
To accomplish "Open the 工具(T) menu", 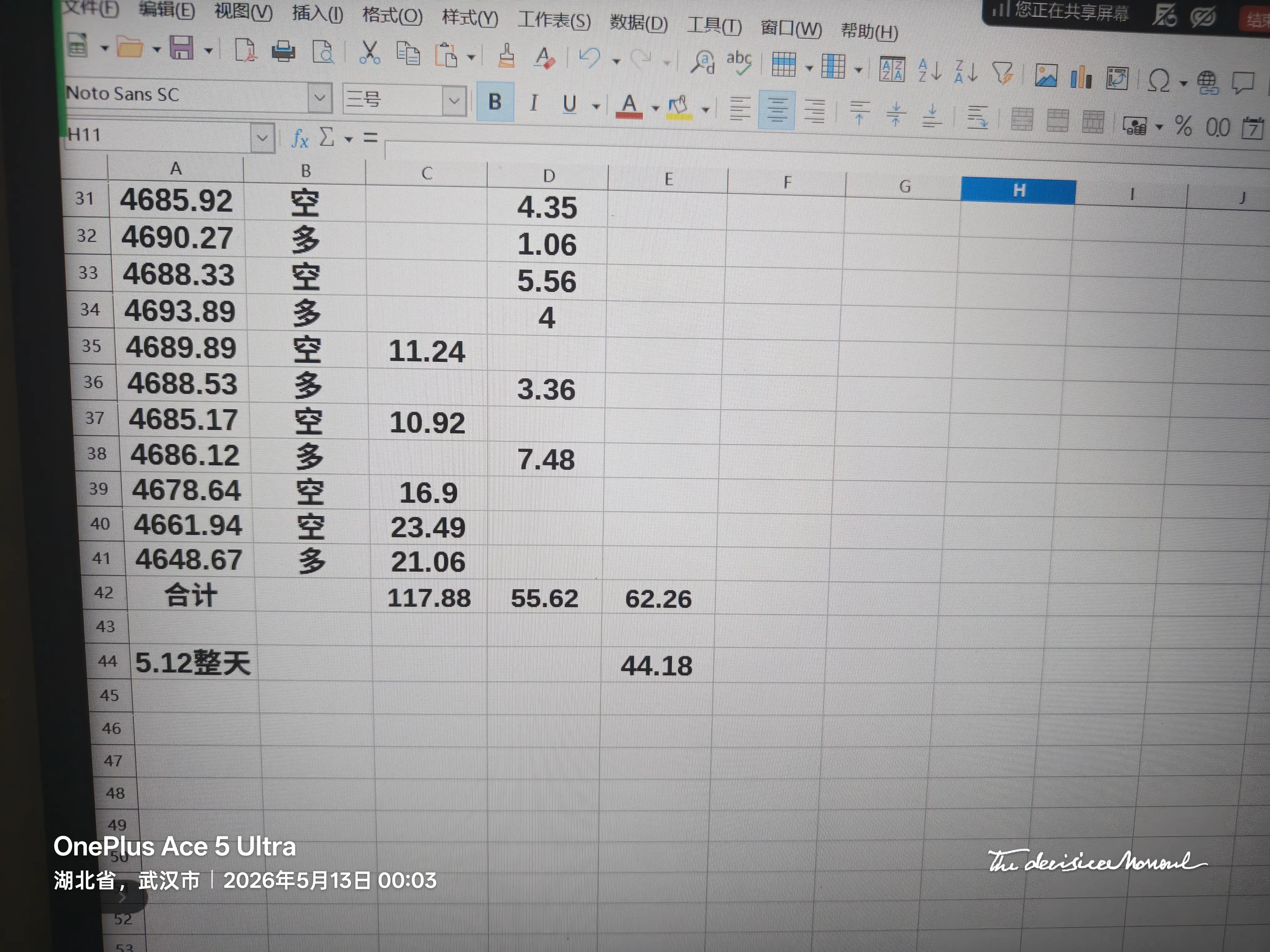I will [714, 26].
